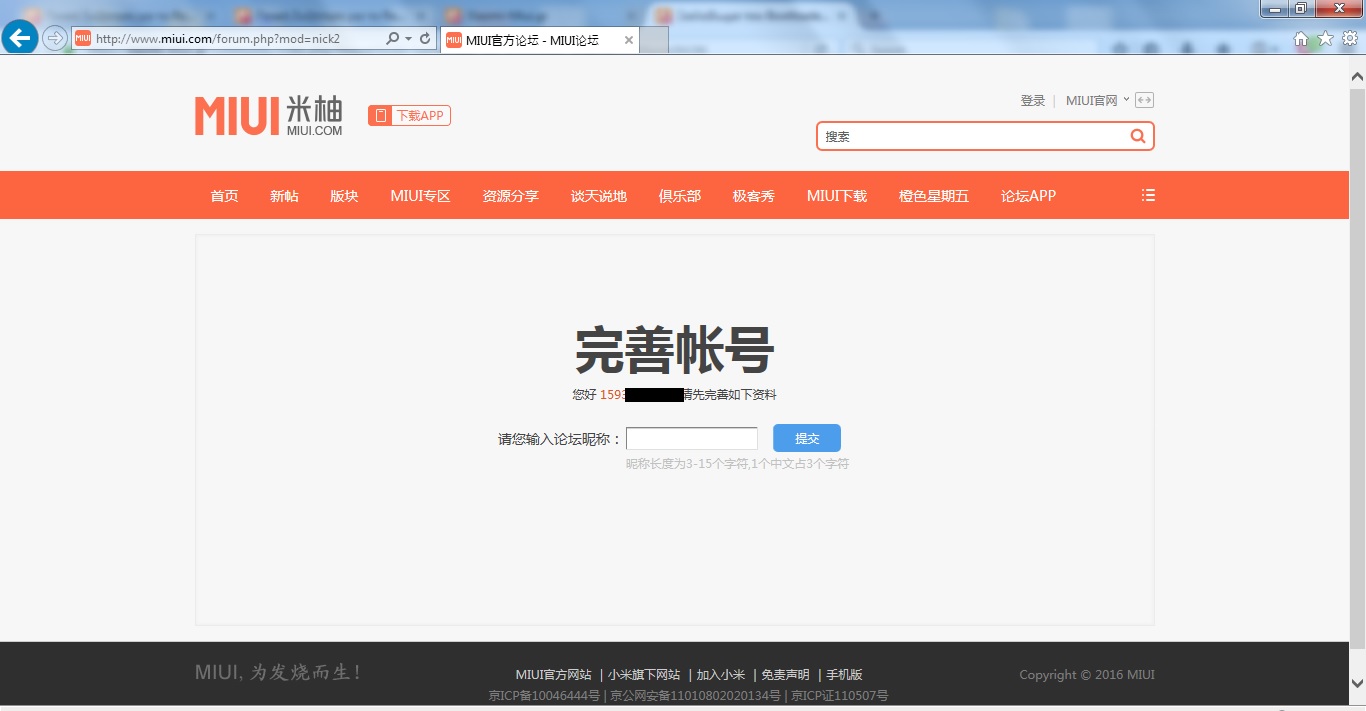
Task: Close the MIUI官方论坛 tab
Action: click(x=629, y=40)
